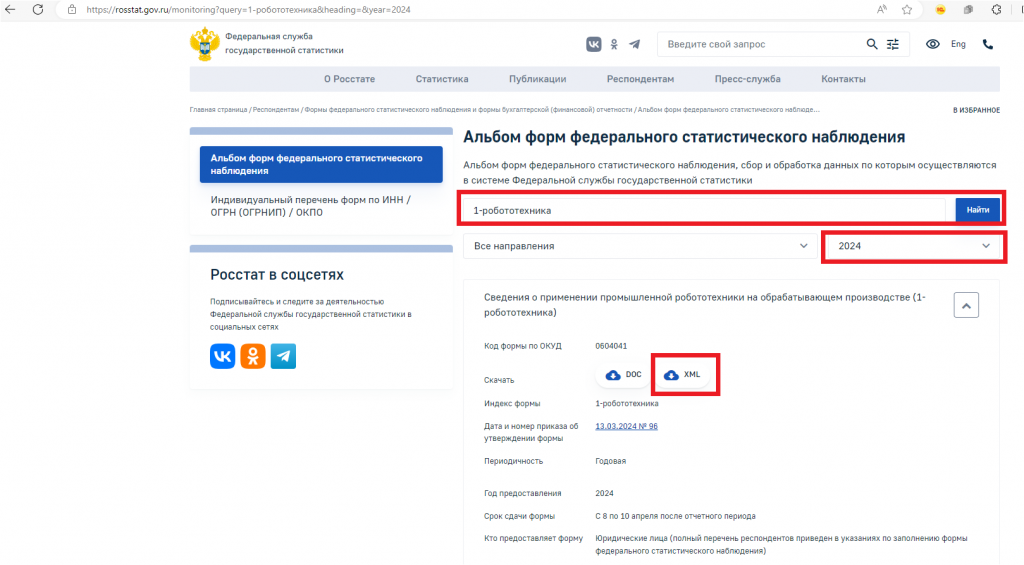This screenshot has height=565, width=1024.
Task: Open the browser extensions puzzle icon
Action: coord(996,9)
